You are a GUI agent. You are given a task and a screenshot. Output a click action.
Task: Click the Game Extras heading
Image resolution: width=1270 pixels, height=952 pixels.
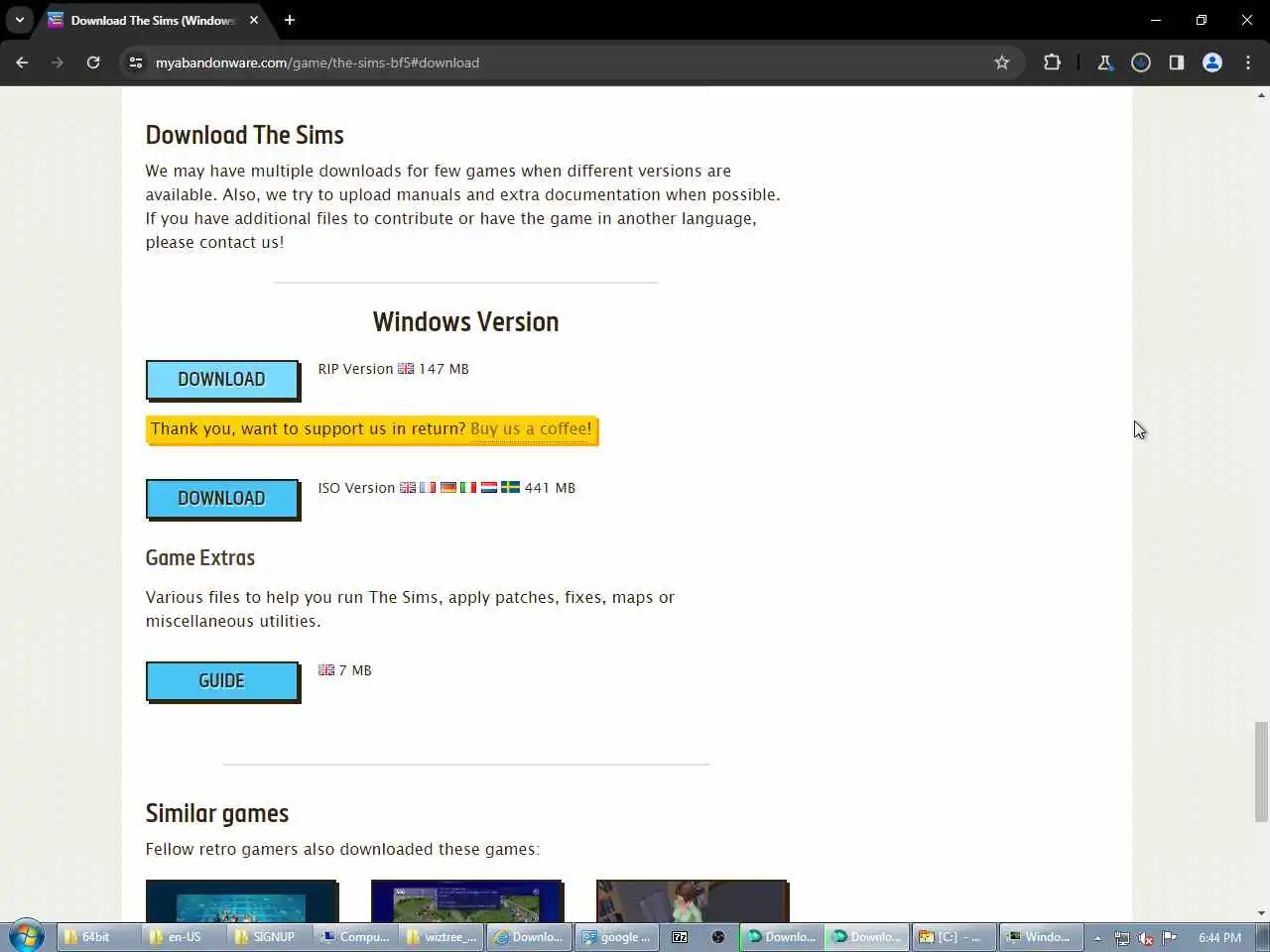click(x=200, y=558)
